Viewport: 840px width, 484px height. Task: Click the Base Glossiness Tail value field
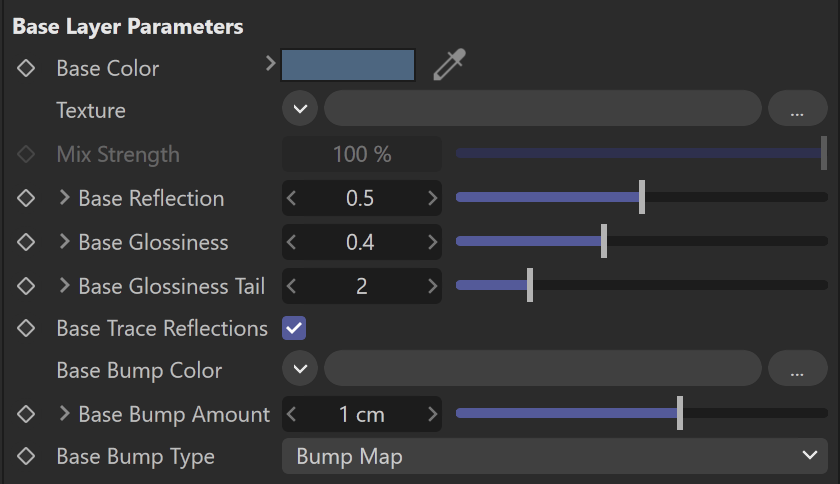[362, 286]
